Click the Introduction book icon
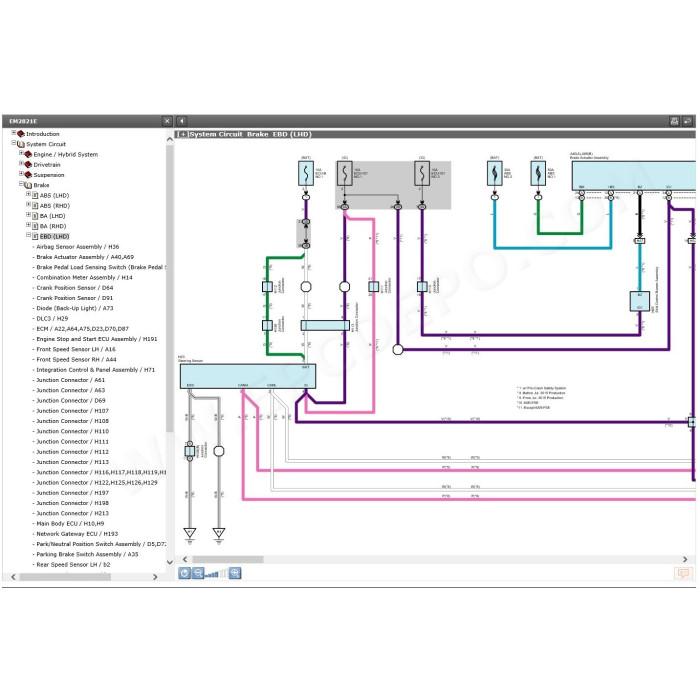 [21, 133]
